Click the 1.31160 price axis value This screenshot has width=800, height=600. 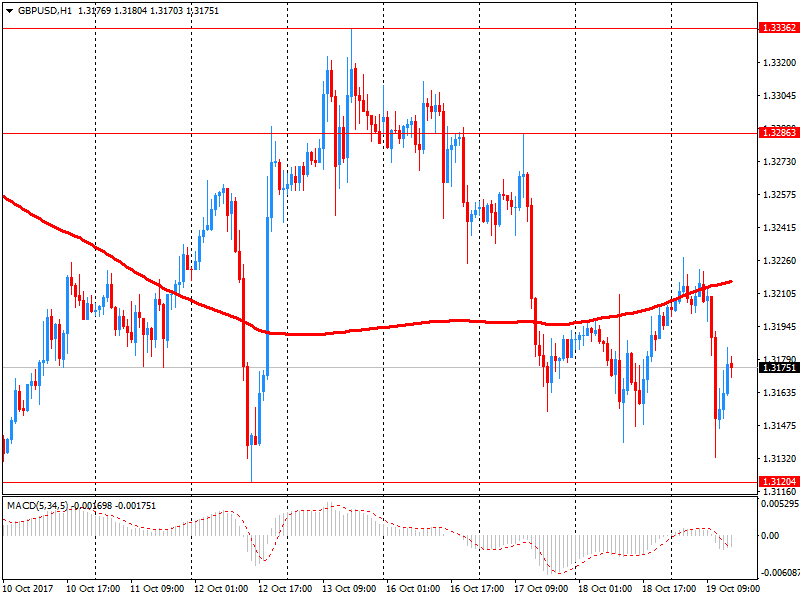pyautogui.click(x=780, y=492)
